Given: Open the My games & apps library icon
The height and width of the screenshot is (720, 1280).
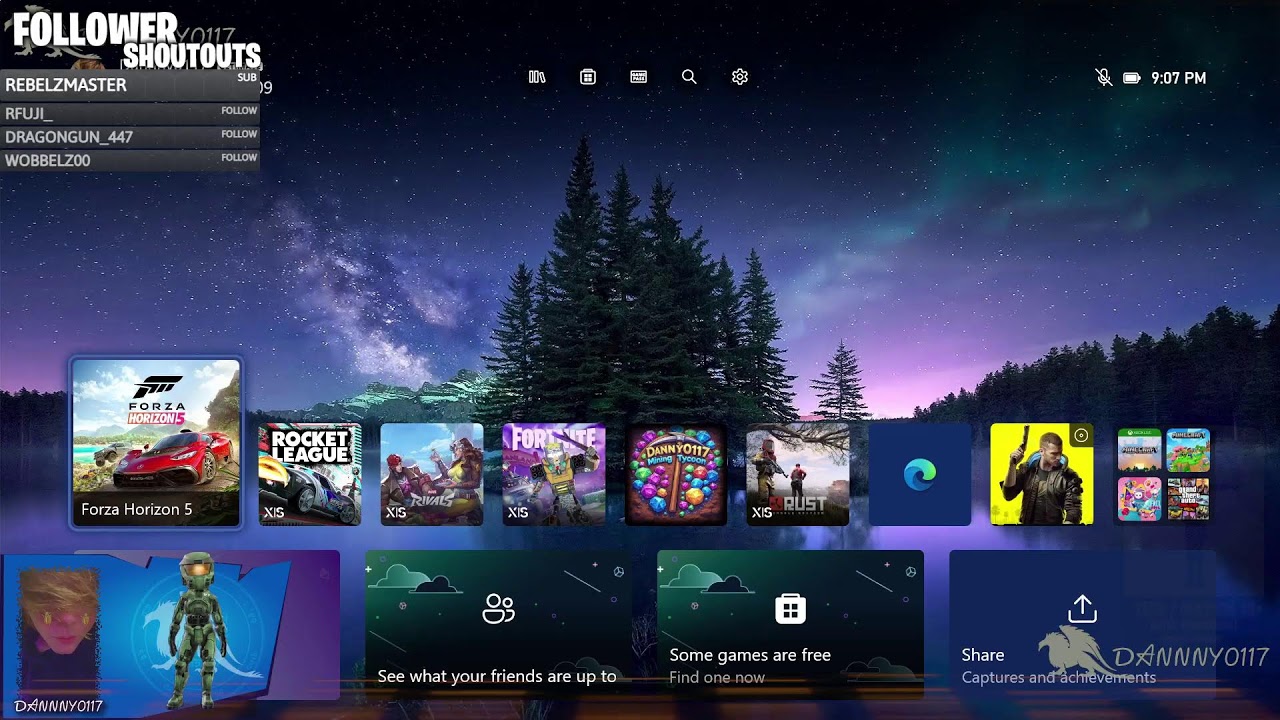Looking at the screenshot, I should click(537, 77).
